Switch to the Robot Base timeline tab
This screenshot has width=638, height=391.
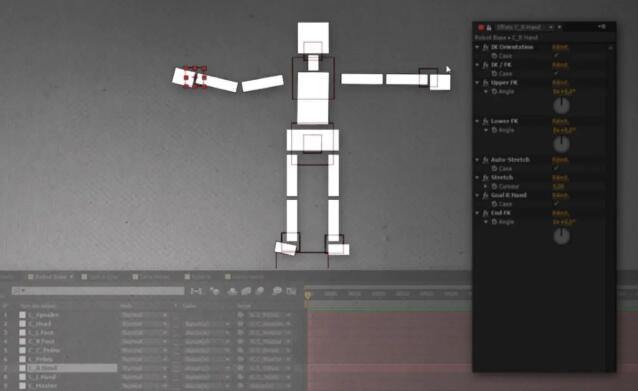coord(50,277)
